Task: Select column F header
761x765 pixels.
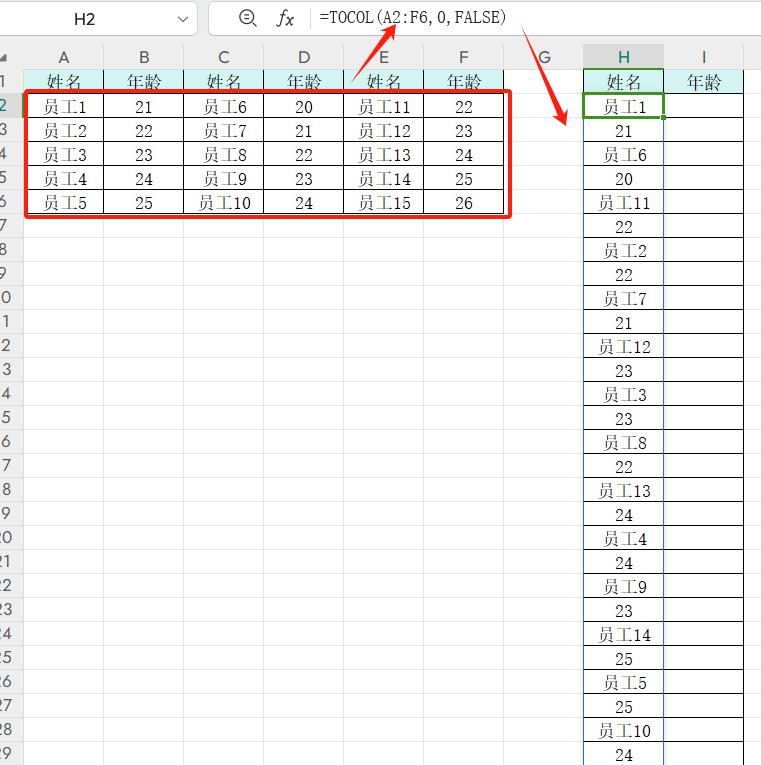Action: [x=463, y=57]
